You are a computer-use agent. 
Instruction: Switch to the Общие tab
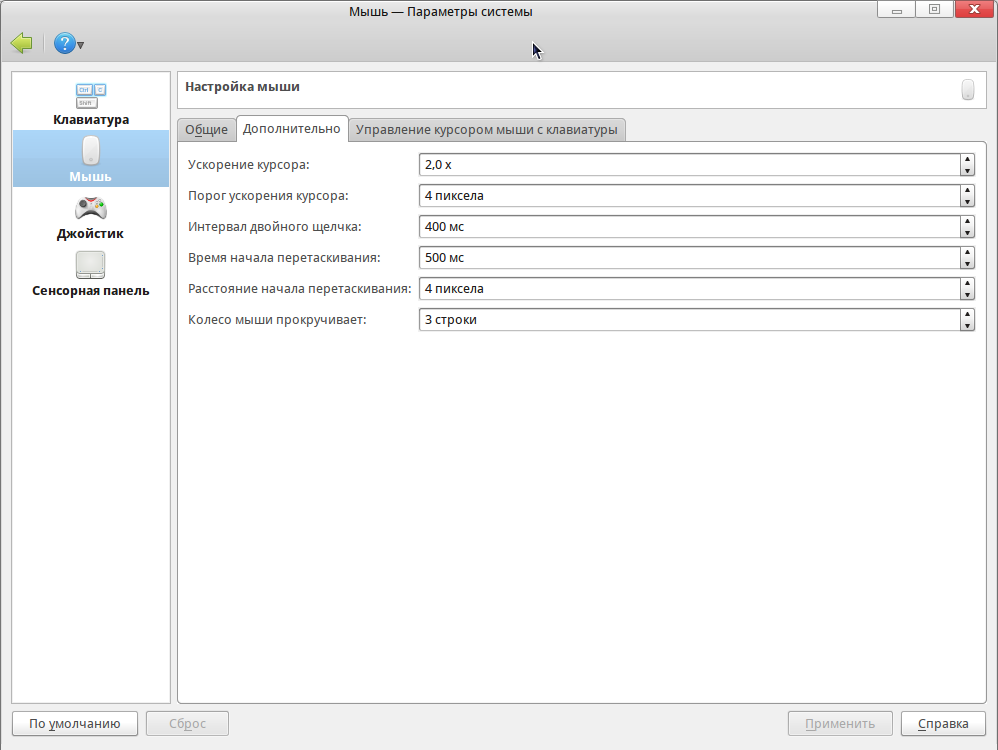point(206,129)
